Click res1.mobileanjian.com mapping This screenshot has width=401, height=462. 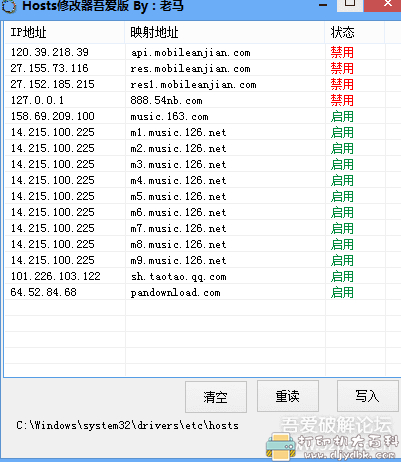193,85
